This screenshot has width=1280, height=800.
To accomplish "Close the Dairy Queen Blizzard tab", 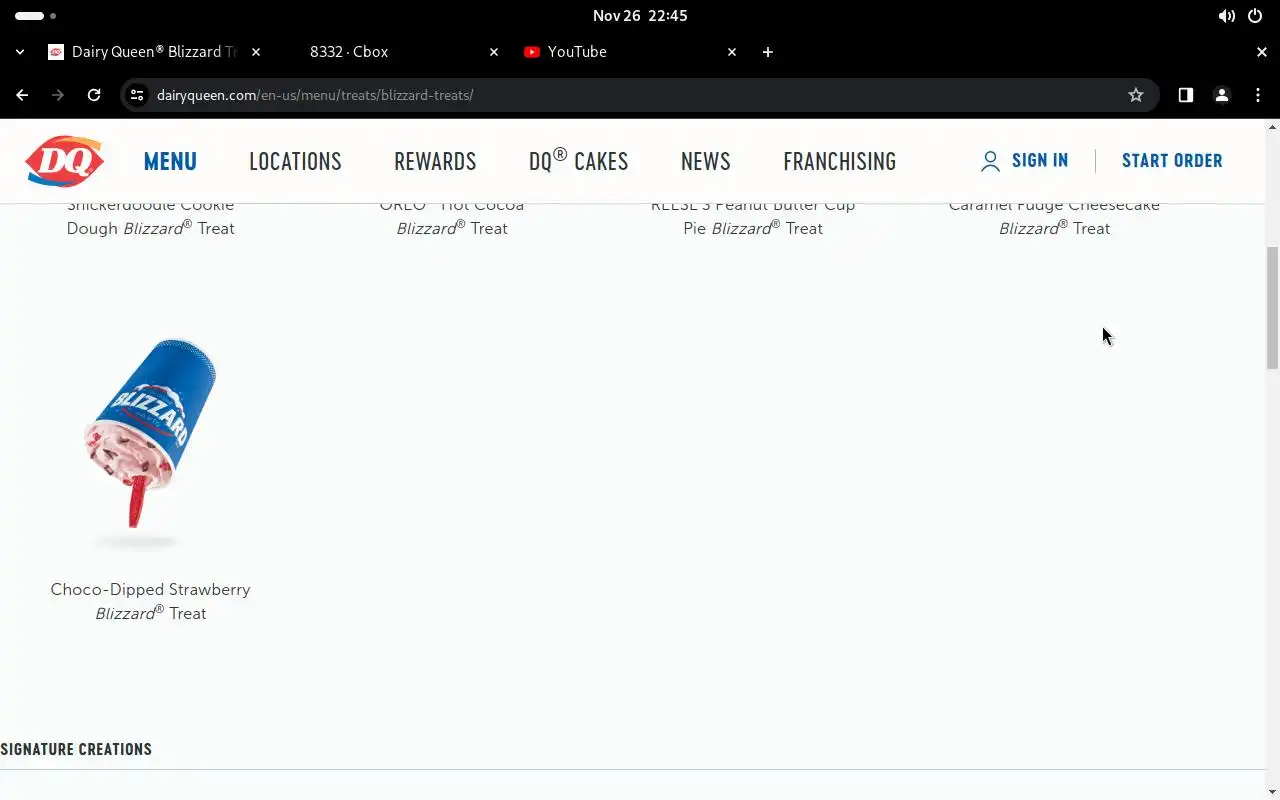I will point(256,52).
